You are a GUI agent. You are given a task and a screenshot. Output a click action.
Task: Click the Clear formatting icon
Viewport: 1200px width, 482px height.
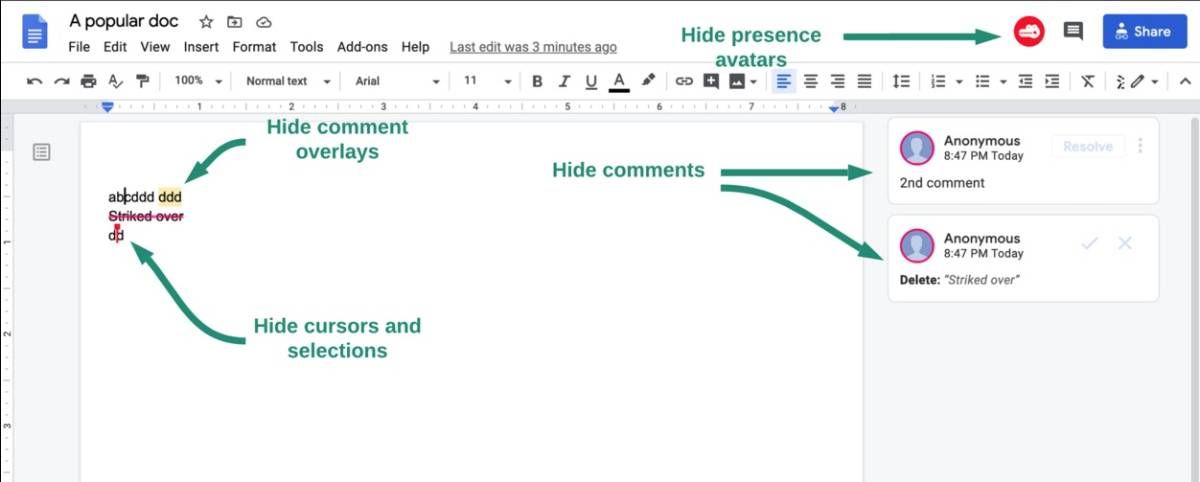click(1087, 81)
